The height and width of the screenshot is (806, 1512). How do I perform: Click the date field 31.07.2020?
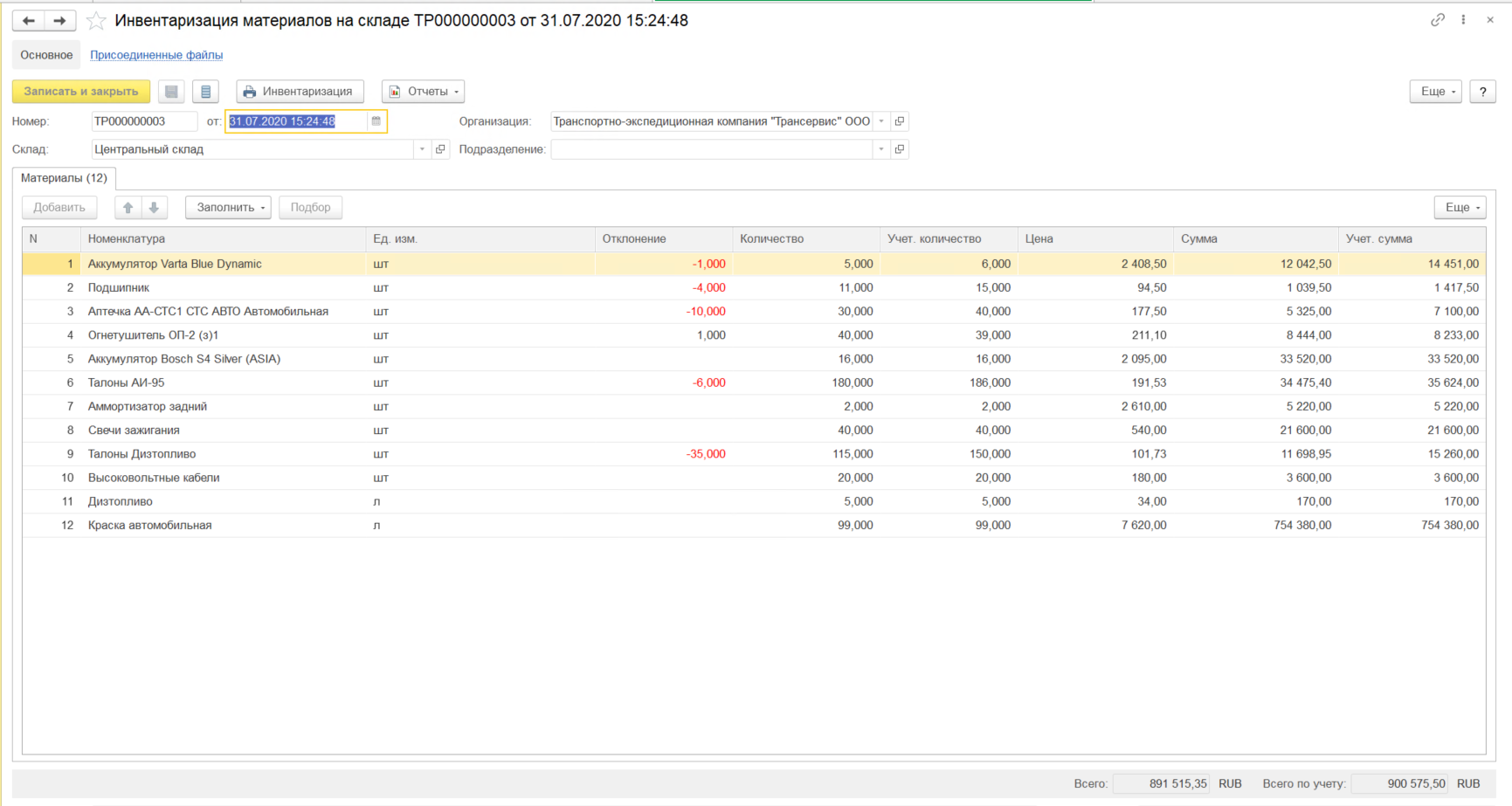[296, 121]
